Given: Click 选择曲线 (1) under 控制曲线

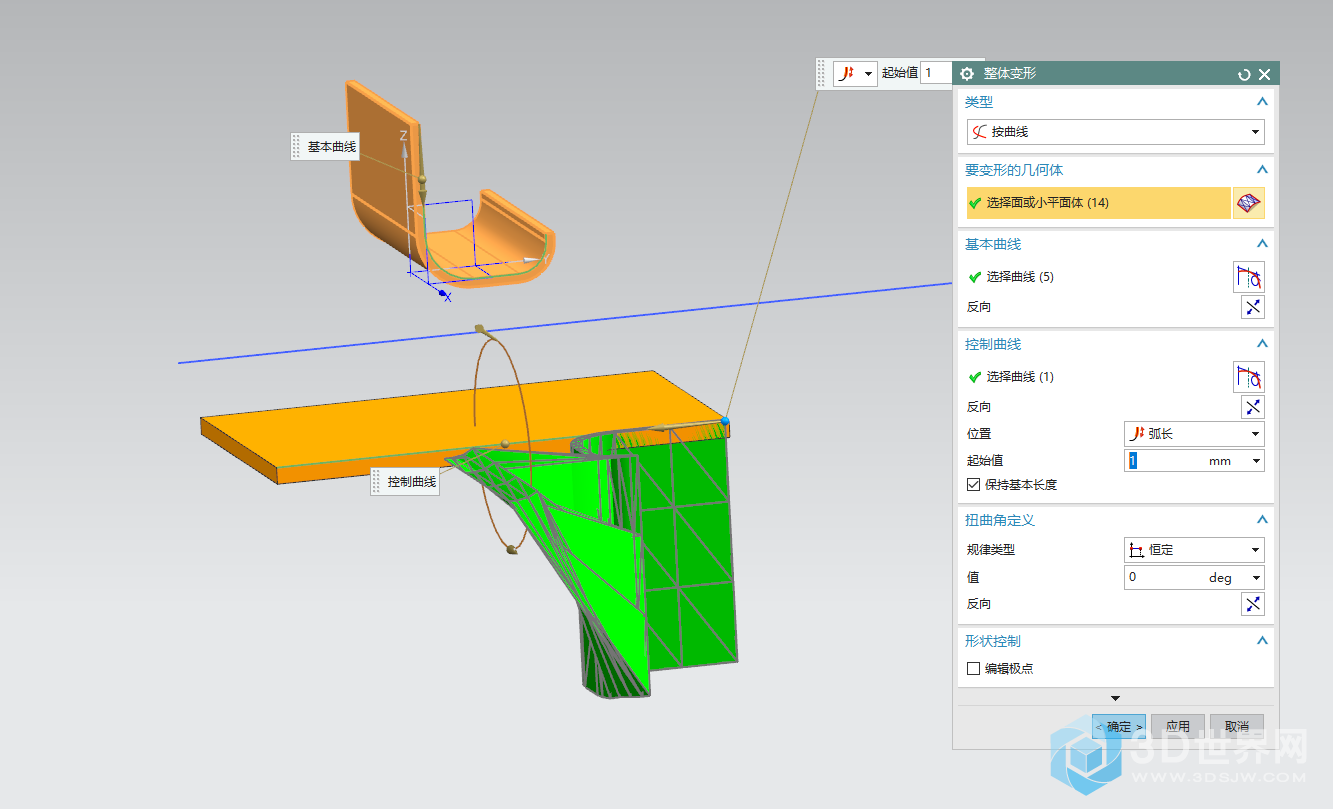Looking at the screenshot, I should [1020, 377].
